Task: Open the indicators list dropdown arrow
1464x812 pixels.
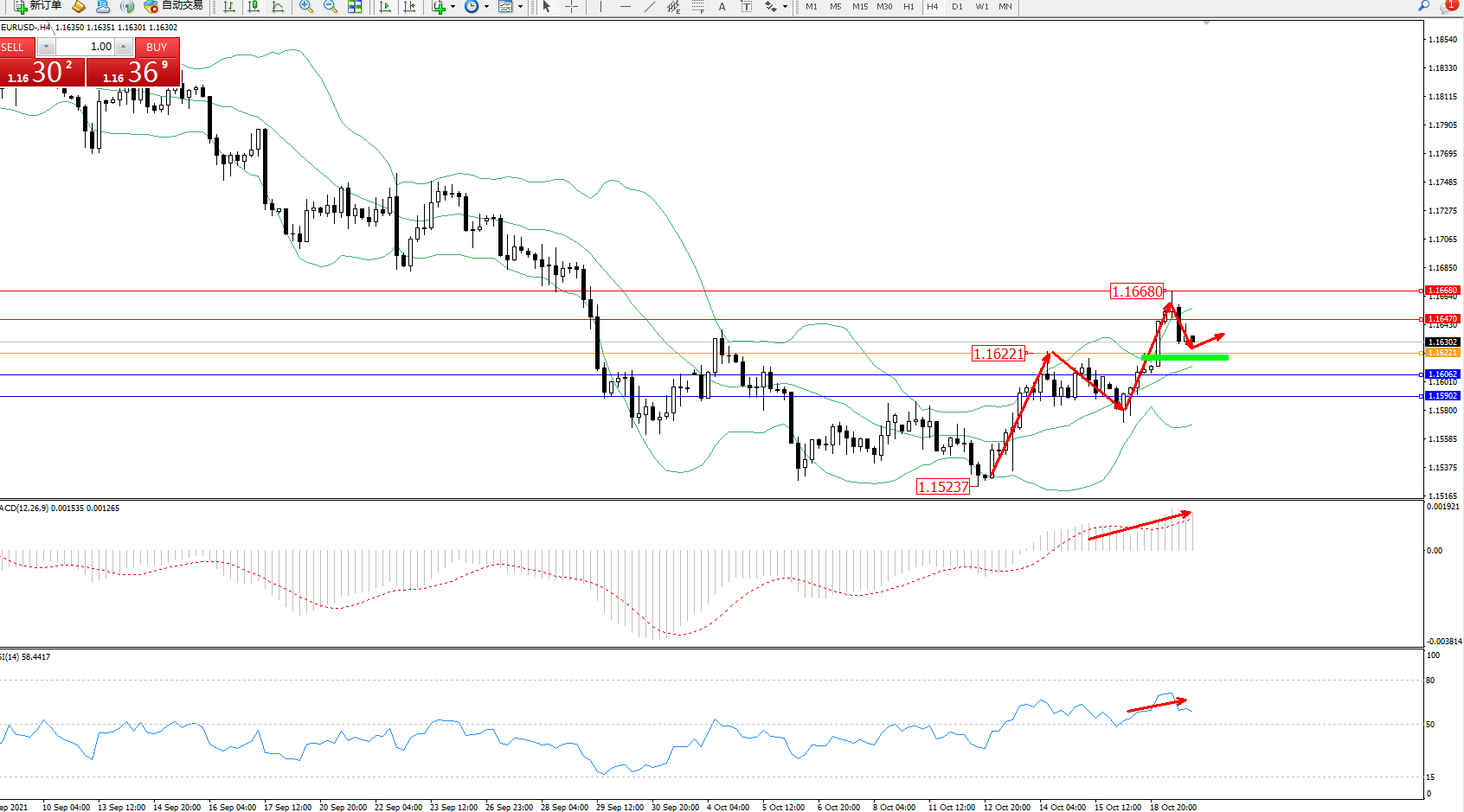Action: (x=453, y=6)
